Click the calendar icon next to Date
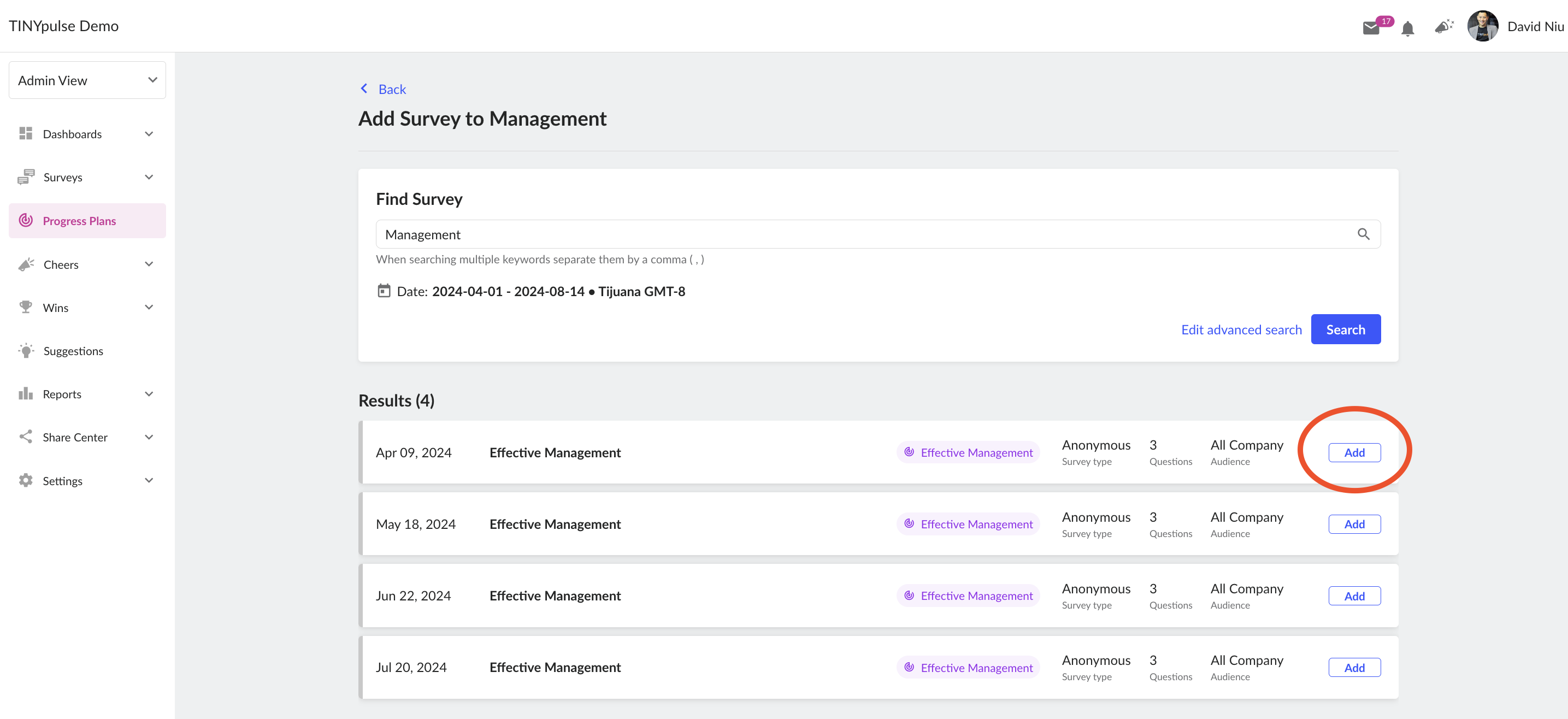This screenshot has height=719, width=1568. click(384, 291)
